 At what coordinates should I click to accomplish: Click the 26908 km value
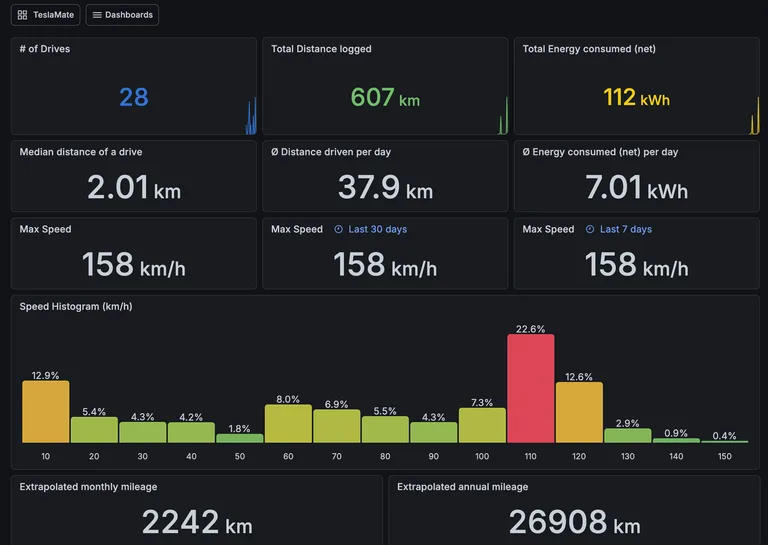coord(575,522)
